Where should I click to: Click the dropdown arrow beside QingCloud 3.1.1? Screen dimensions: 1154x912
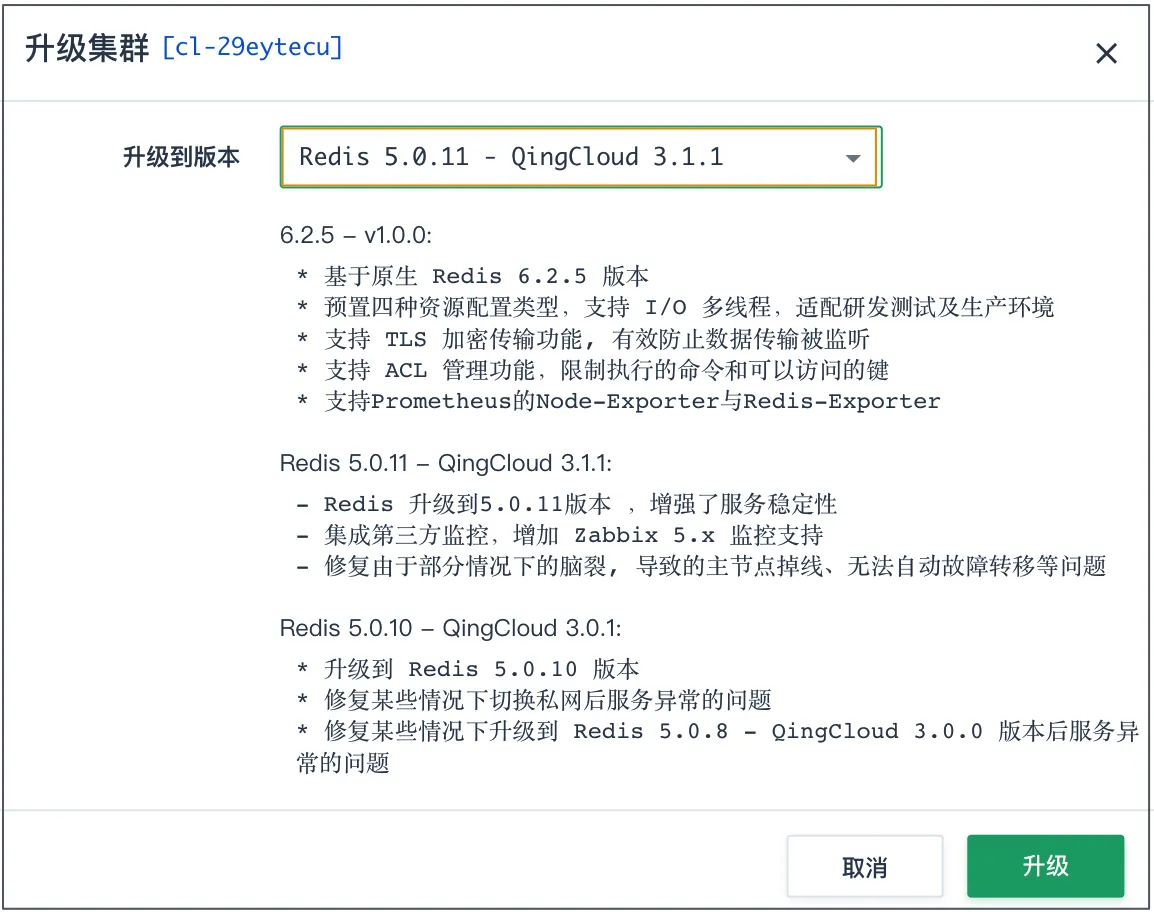853,158
